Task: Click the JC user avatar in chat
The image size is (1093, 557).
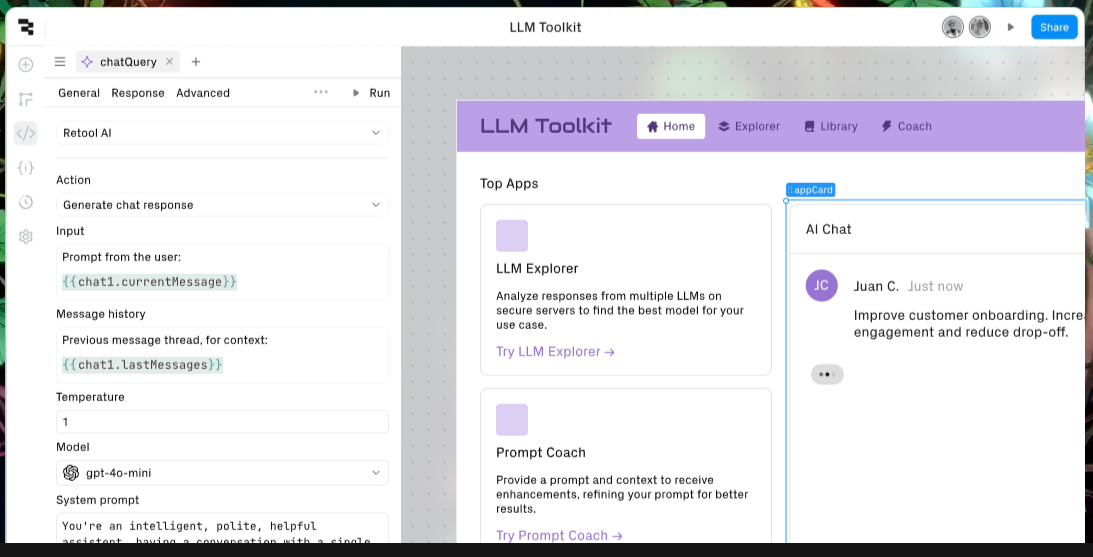Action: pyautogui.click(x=822, y=286)
